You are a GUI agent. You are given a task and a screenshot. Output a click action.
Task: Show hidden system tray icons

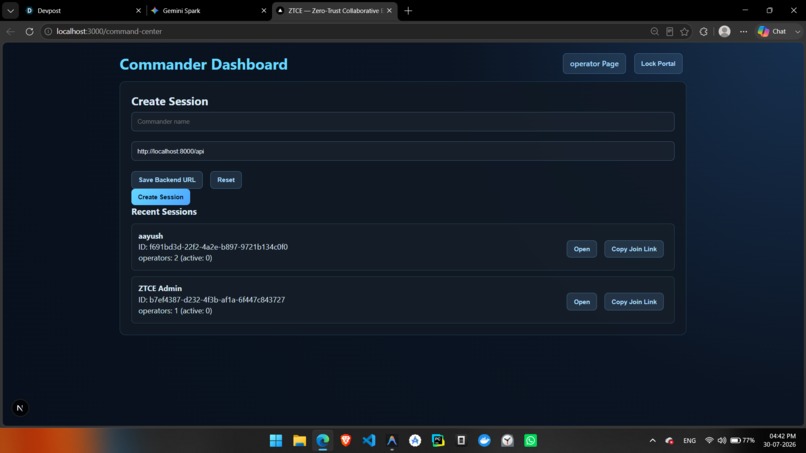coord(652,441)
